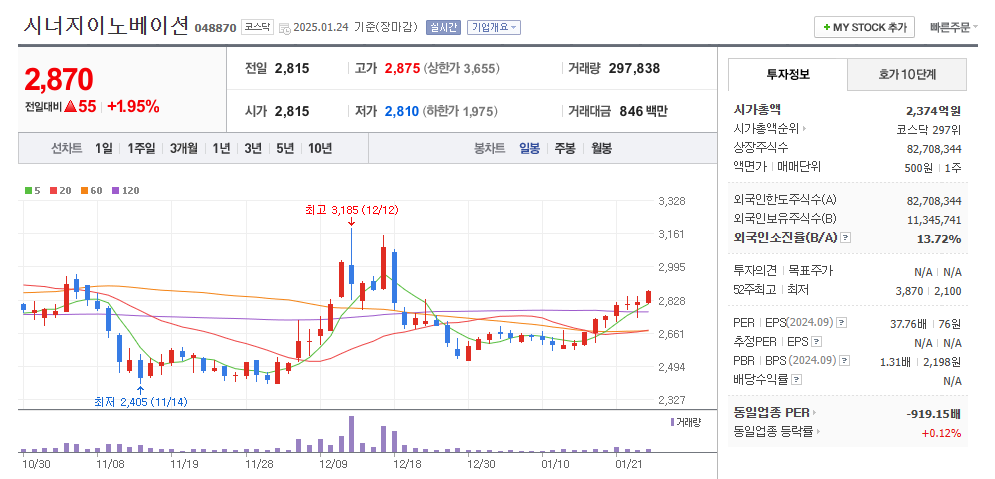Click the change rate +1.95%
Viewport: 995px width, 479px height.
pyautogui.click(x=133, y=107)
